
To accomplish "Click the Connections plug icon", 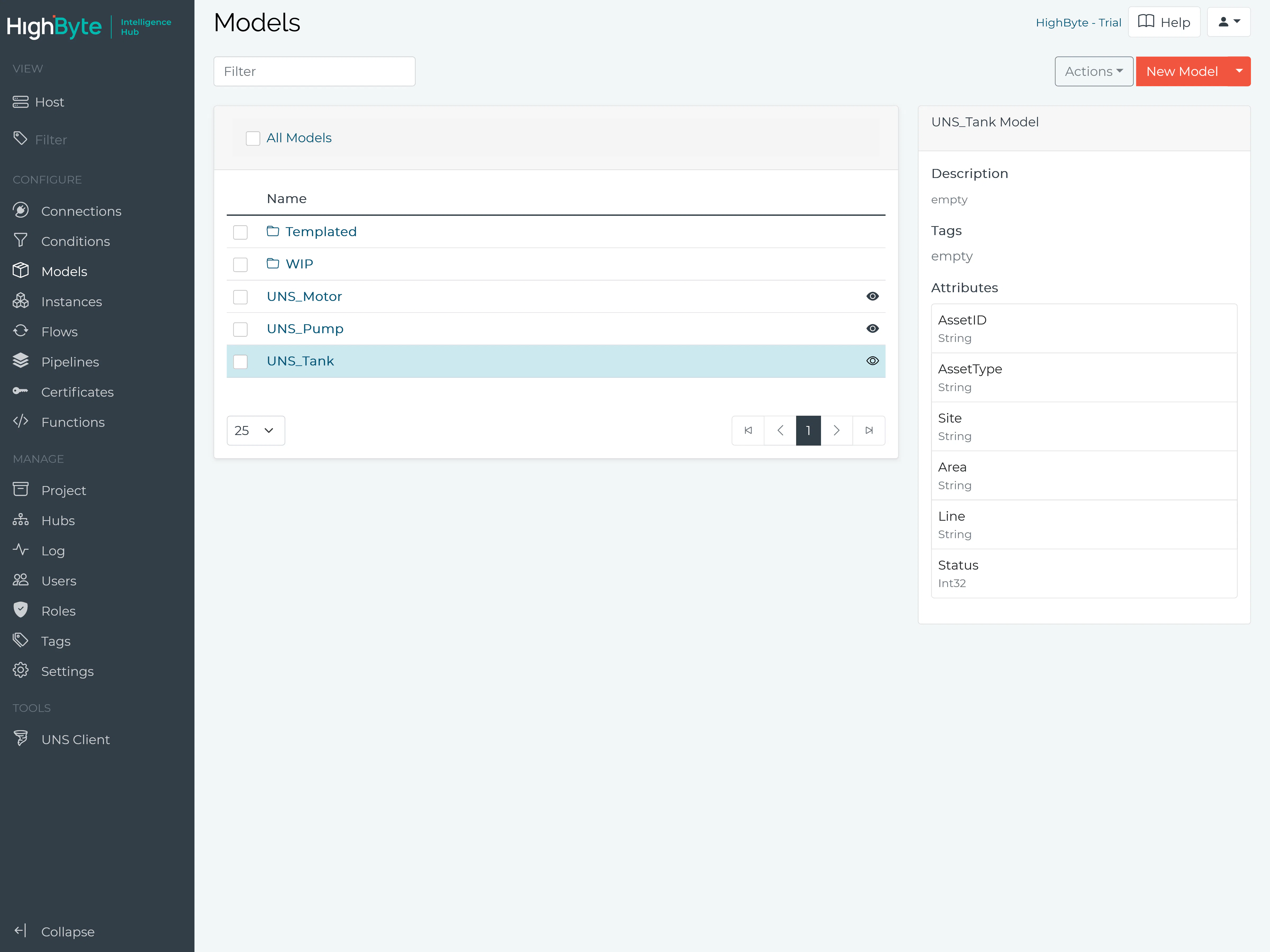I will [21, 210].
